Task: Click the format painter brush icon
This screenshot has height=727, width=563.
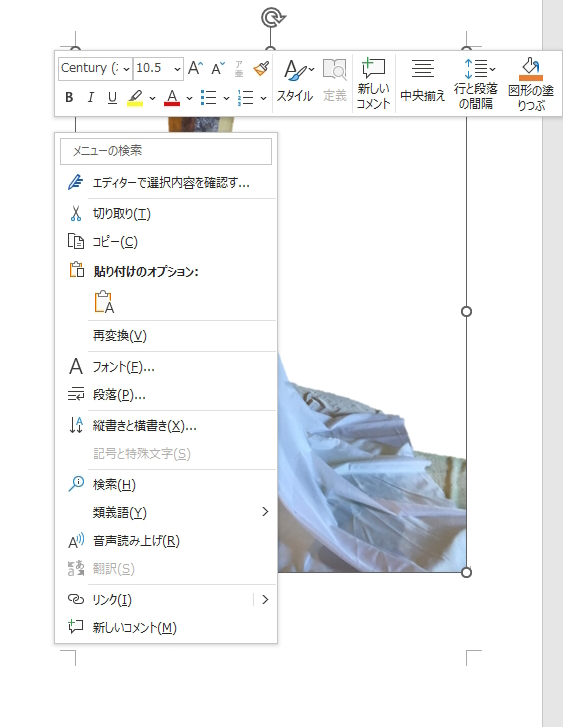Action: tap(262, 69)
